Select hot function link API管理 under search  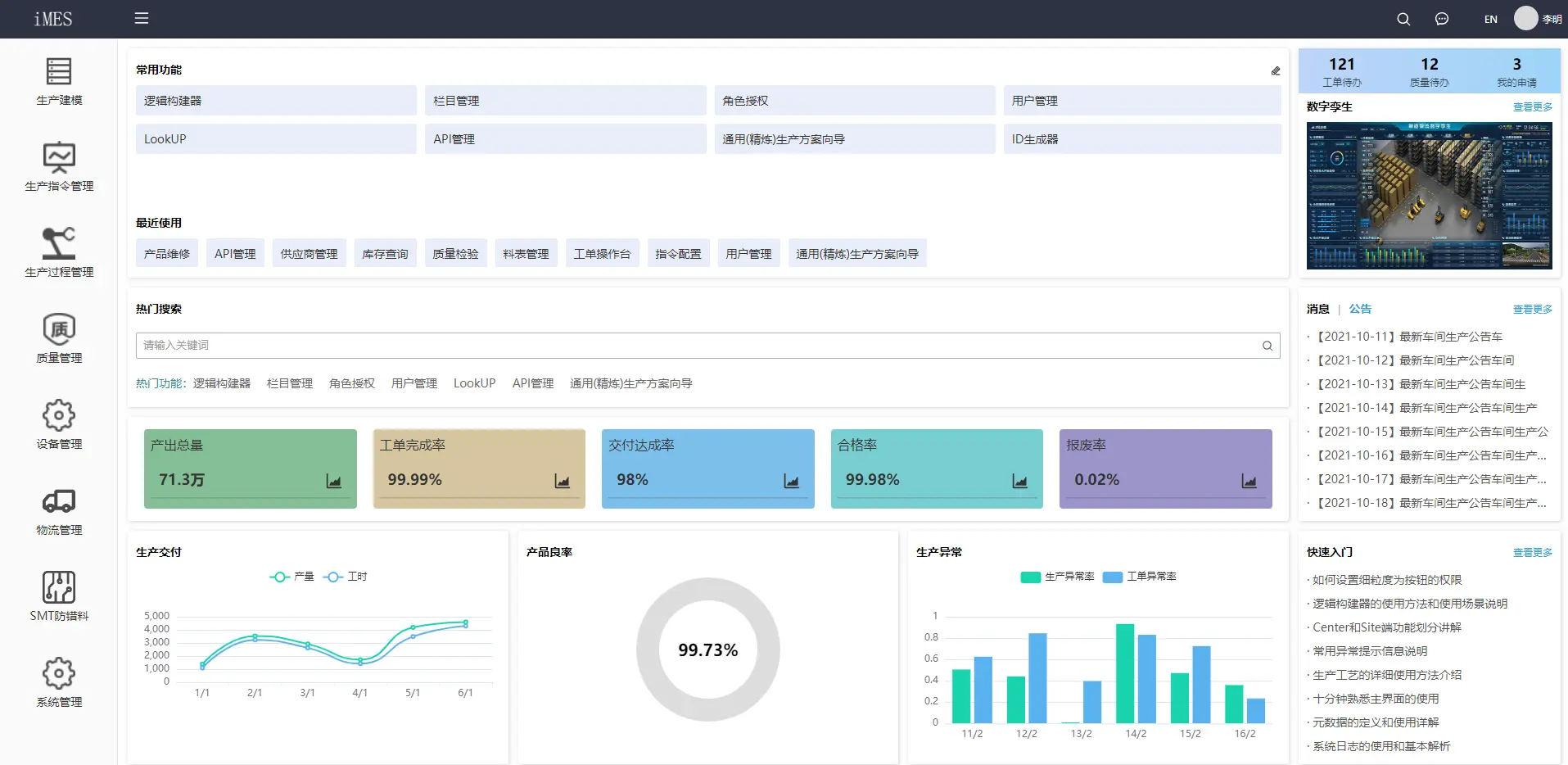pyautogui.click(x=533, y=383)
